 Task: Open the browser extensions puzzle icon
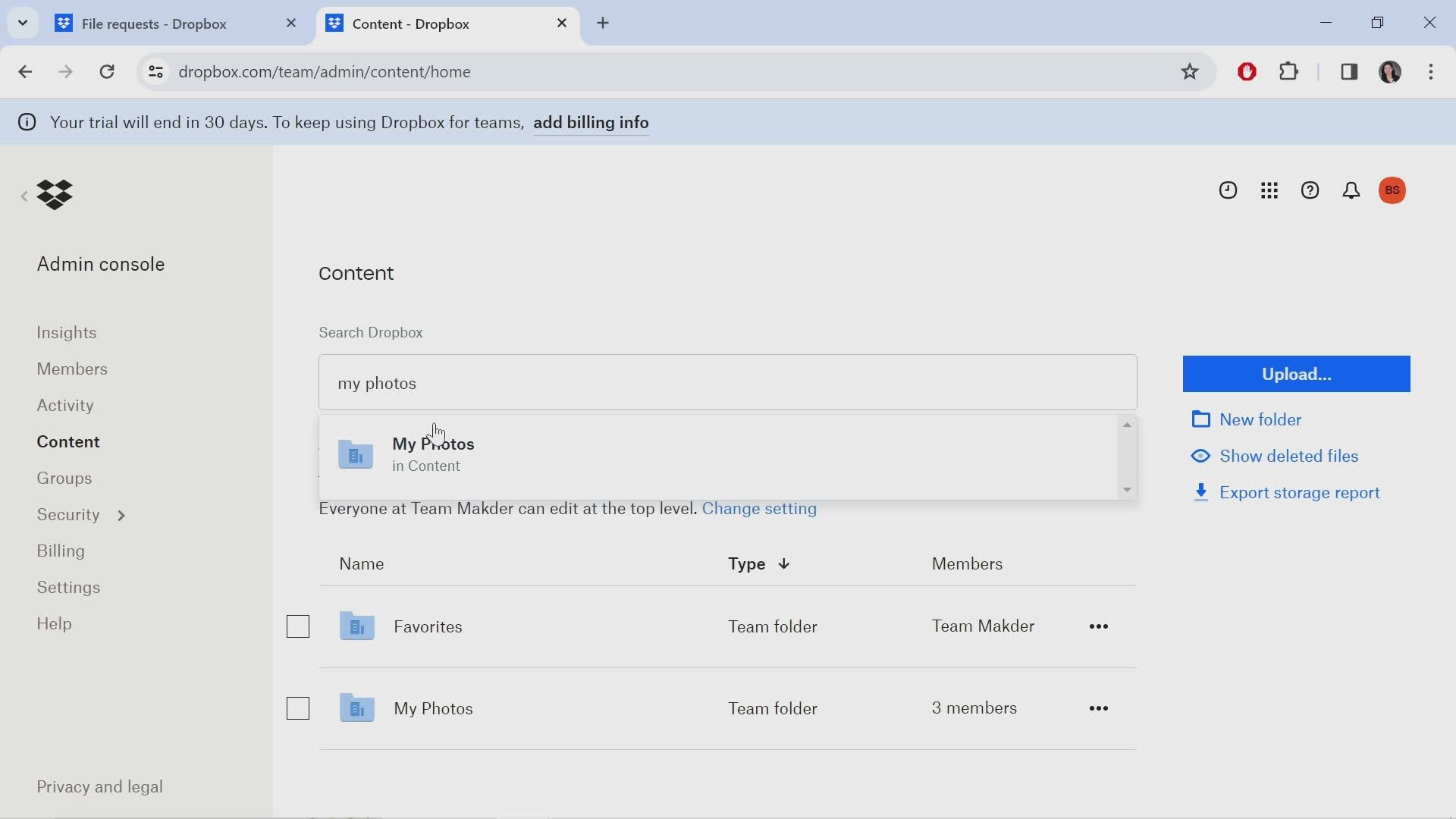[1288, 71]
